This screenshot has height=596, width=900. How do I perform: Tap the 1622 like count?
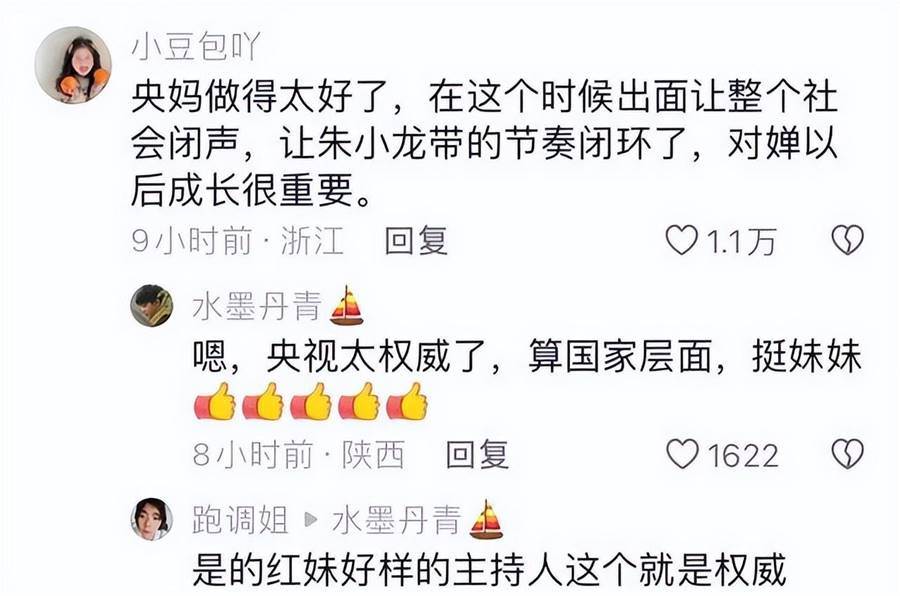[743, 455]
